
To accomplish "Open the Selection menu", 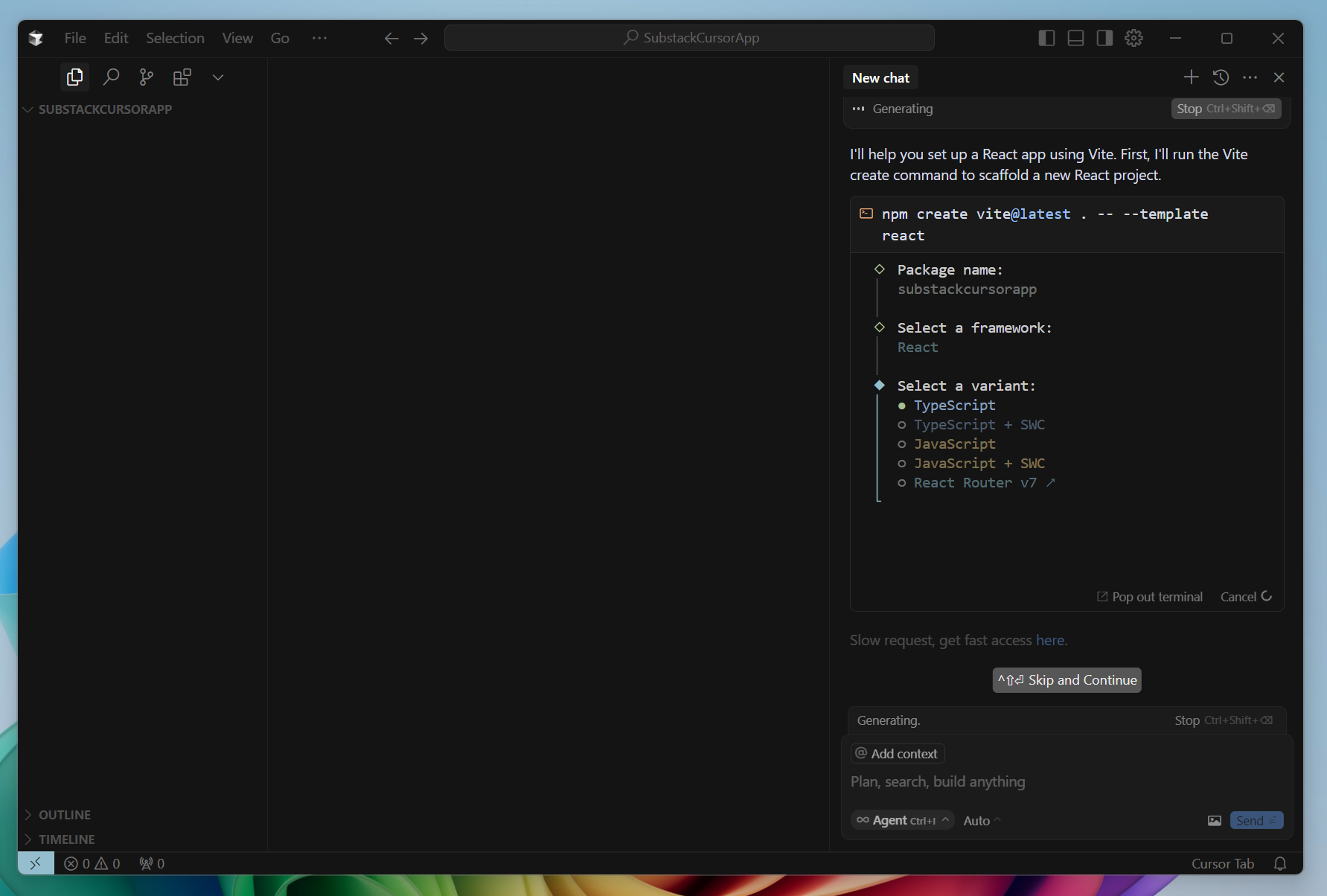I will [x=175, y=38].
